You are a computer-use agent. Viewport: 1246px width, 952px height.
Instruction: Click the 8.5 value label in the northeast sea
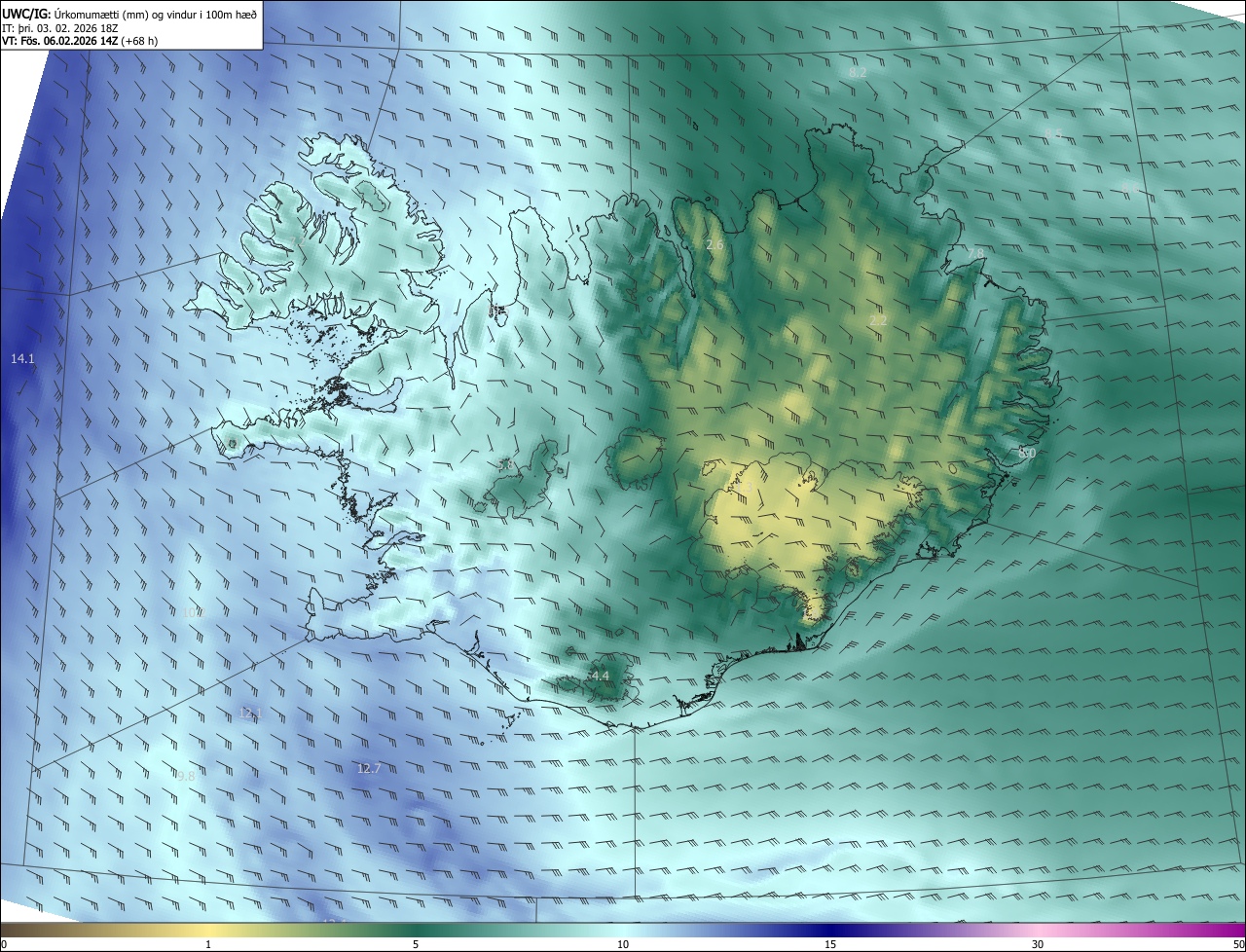click(1053, 133)
